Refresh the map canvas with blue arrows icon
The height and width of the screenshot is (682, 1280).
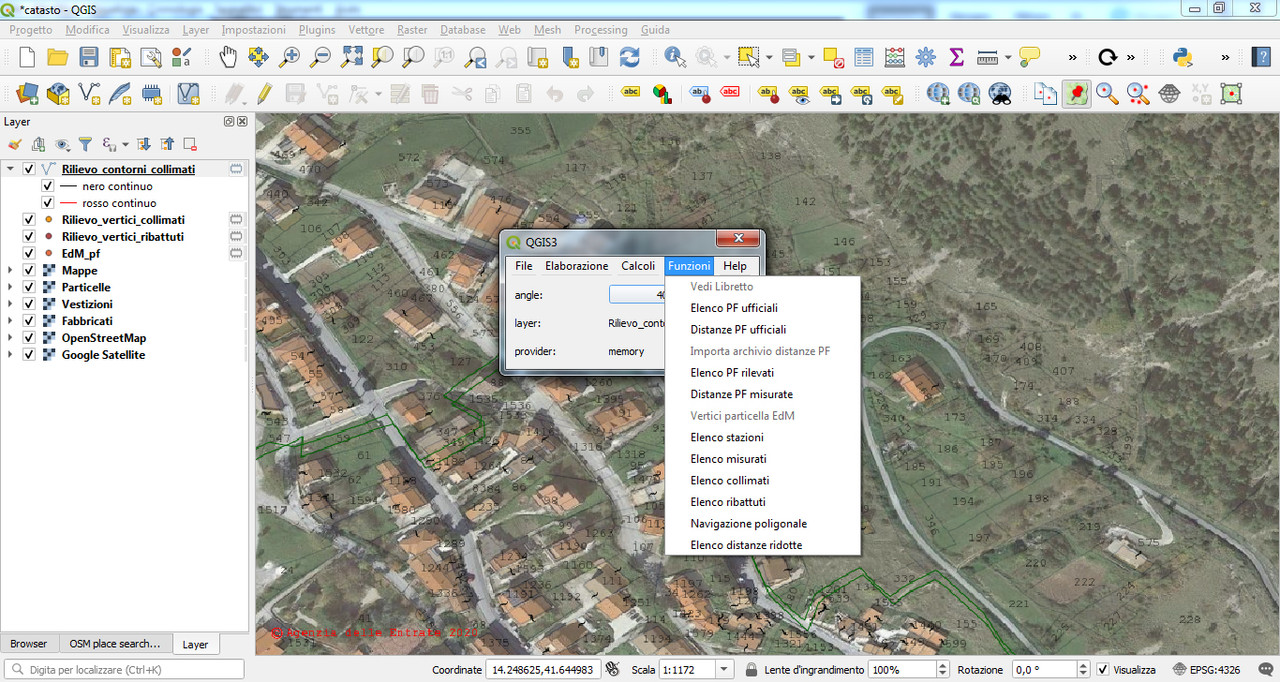(x=629, y=57)
